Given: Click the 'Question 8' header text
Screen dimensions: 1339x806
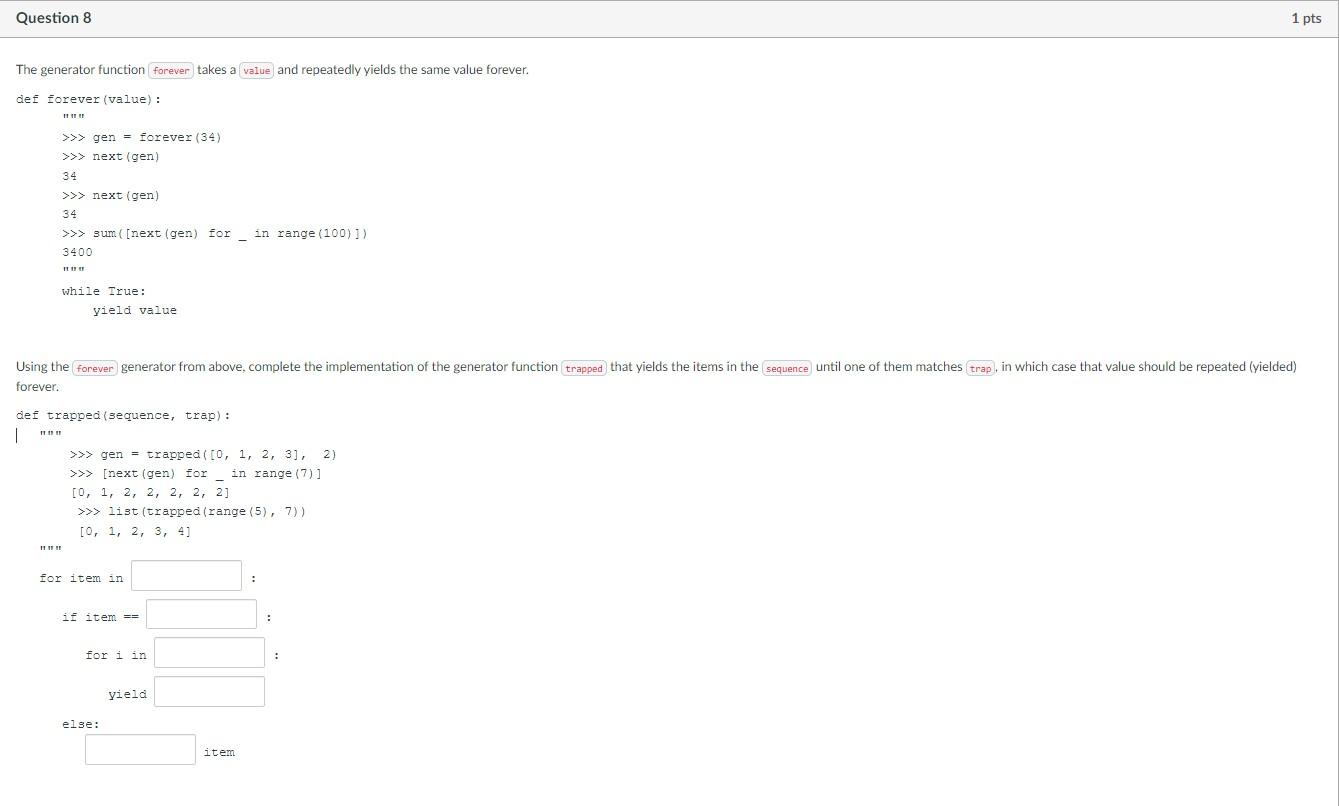Looking at the screenshot, I should point(53,17).
